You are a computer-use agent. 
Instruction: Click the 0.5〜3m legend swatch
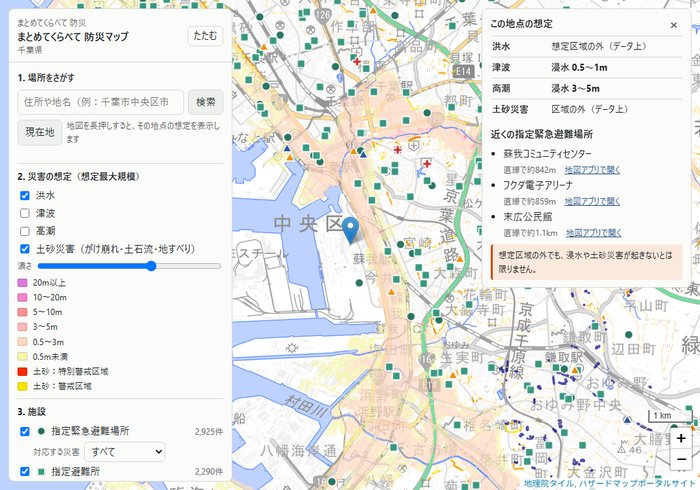[22, 342]
